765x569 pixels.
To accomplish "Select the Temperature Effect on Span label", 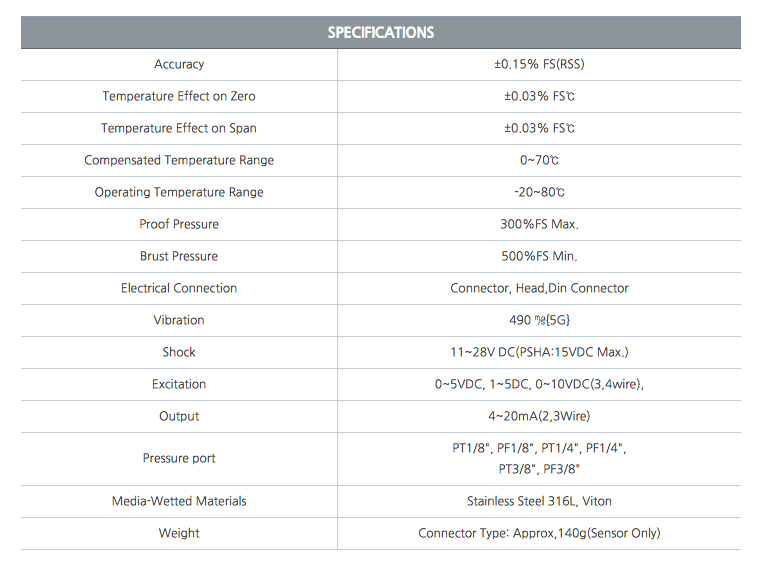I will pos(179,128).
